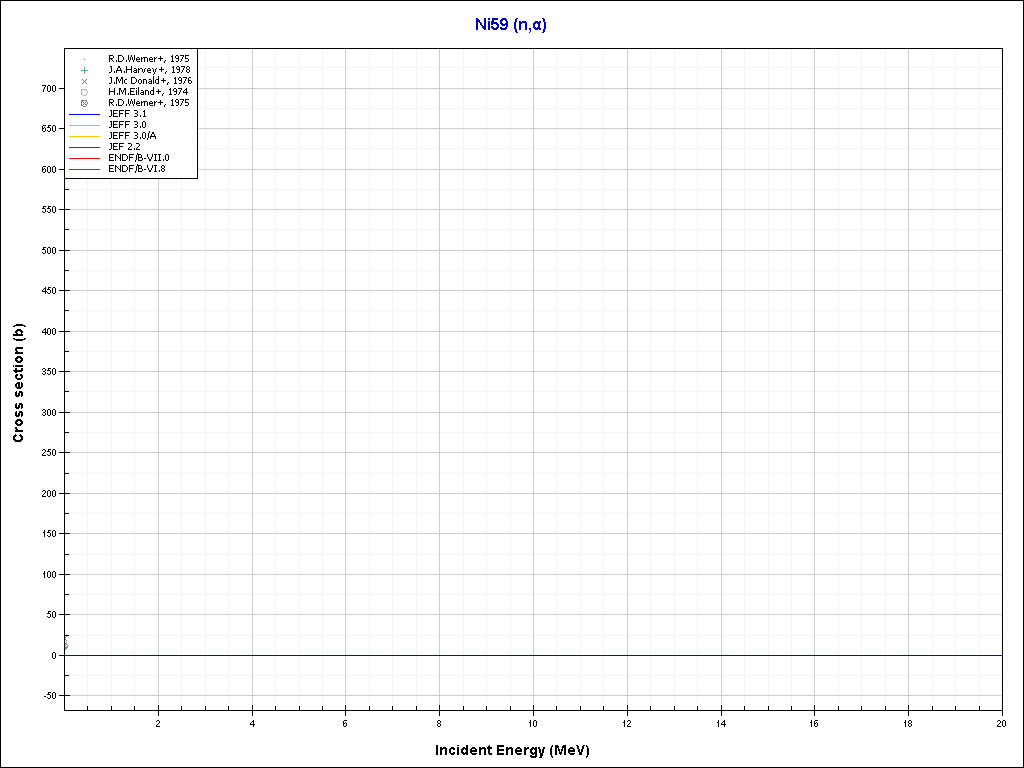Screen dimensions: 1024x768
Task: Click the JEF 2.2 legend label
Action: (x=124, y=147)
